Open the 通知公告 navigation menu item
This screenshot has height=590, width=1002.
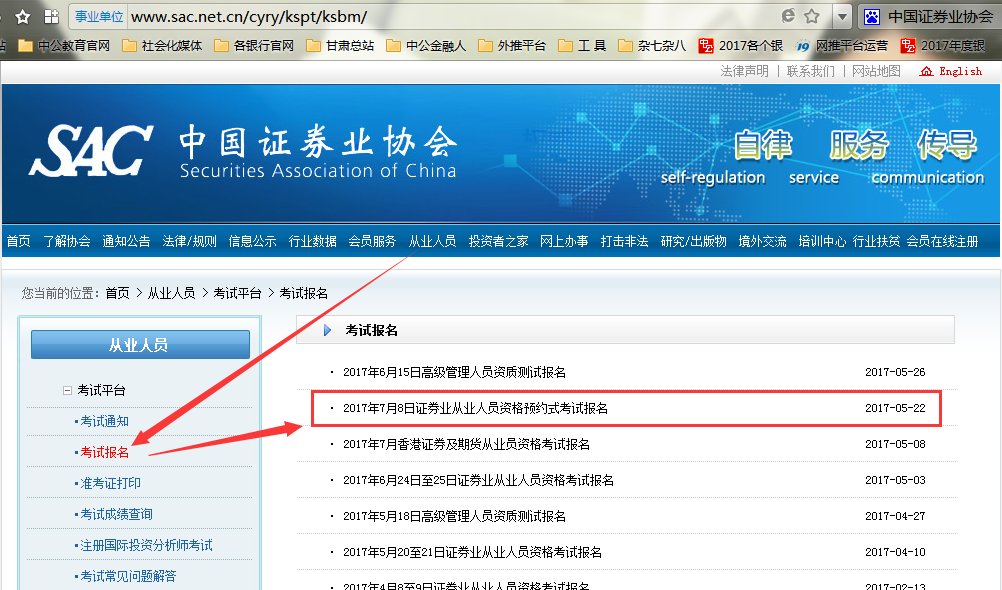coord(126,241)
